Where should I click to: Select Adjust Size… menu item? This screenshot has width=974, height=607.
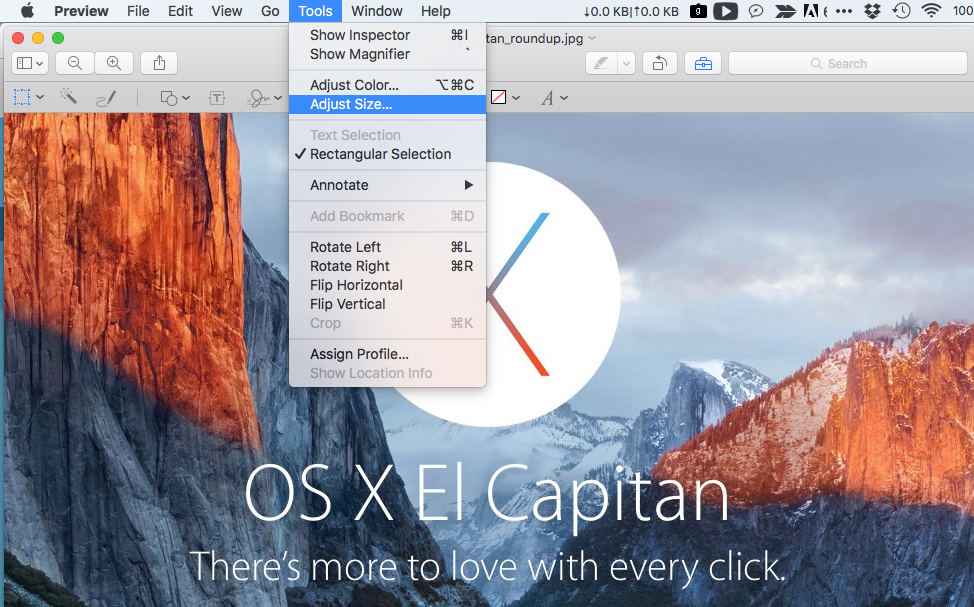pos(388,104)
